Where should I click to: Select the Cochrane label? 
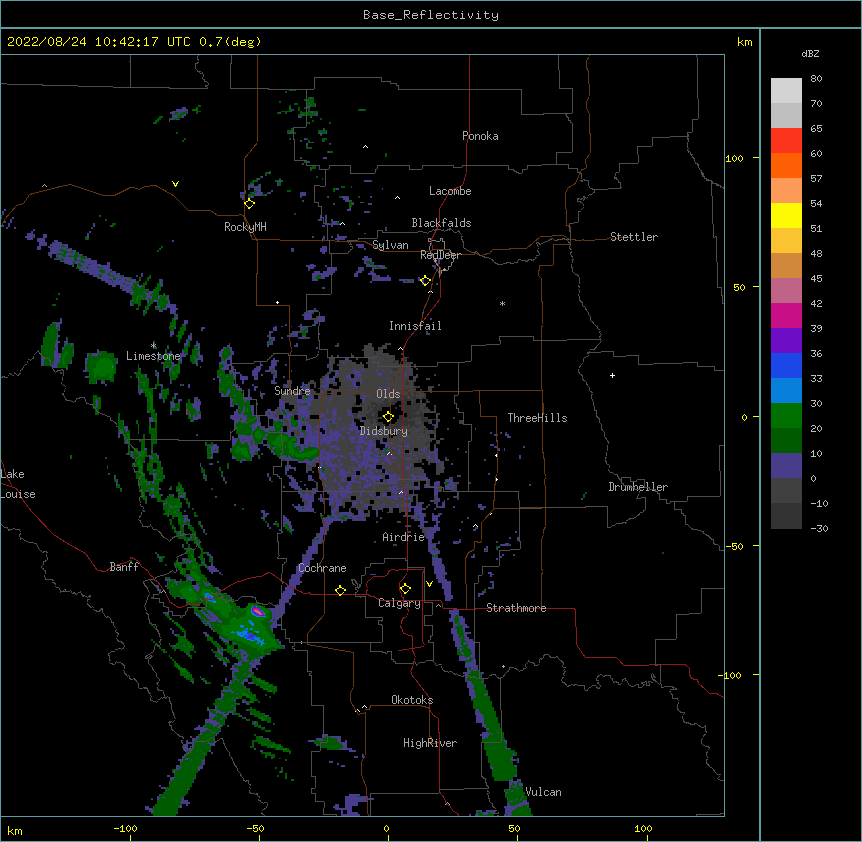322,568
